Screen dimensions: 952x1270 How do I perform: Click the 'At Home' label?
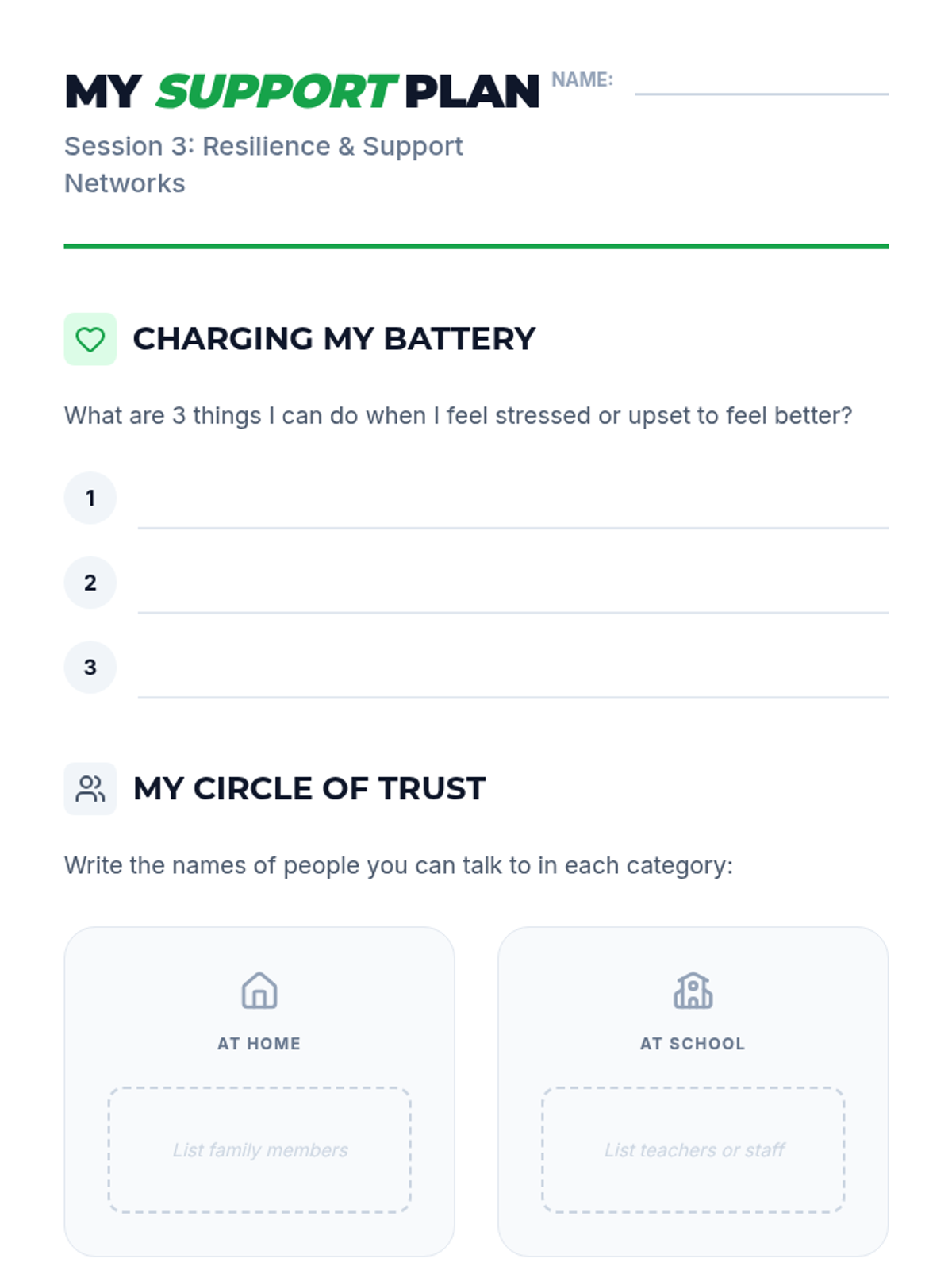tap(259, 1044)
